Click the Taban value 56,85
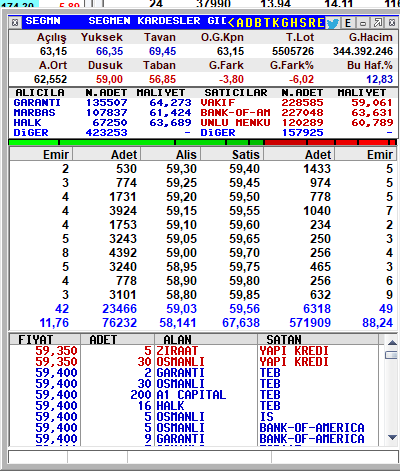 pos(163,79)
